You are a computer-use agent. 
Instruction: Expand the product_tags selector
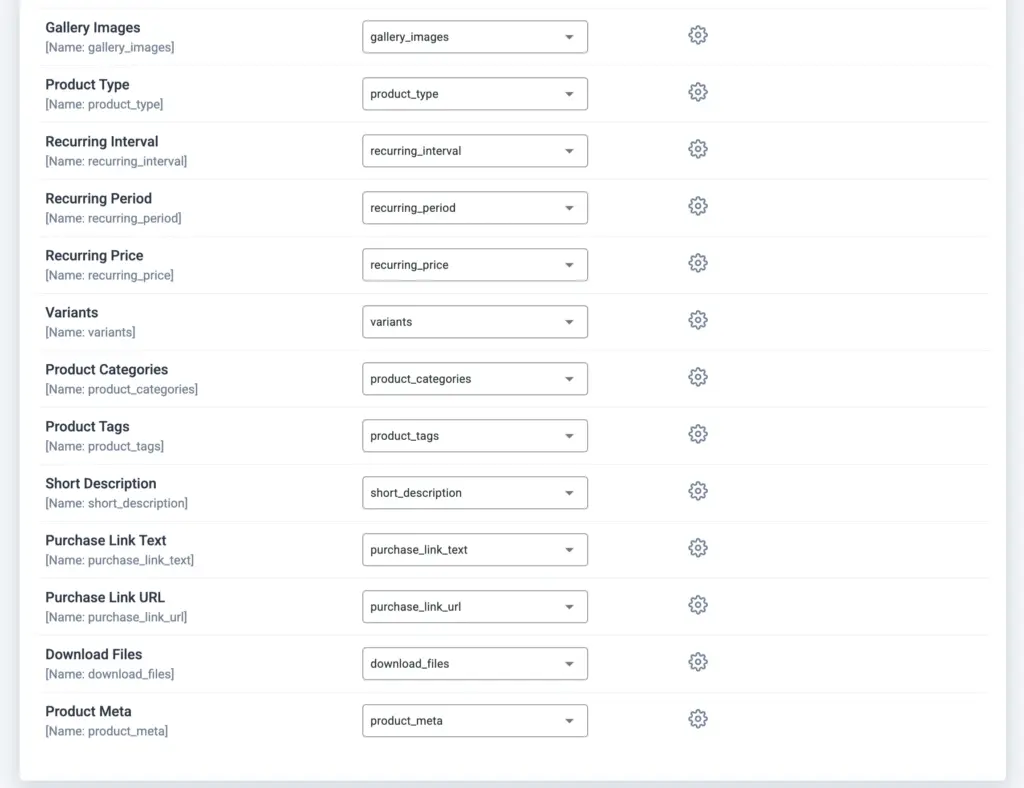(x=474, y=435)
